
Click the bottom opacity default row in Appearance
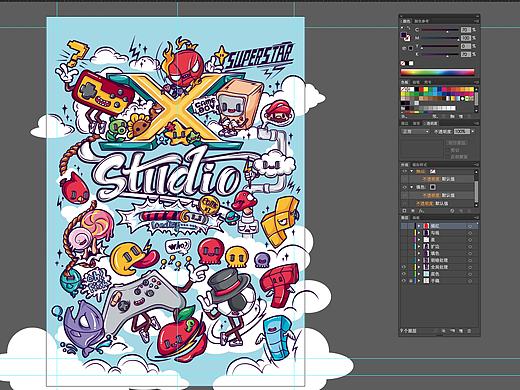(x=432, y=204)
